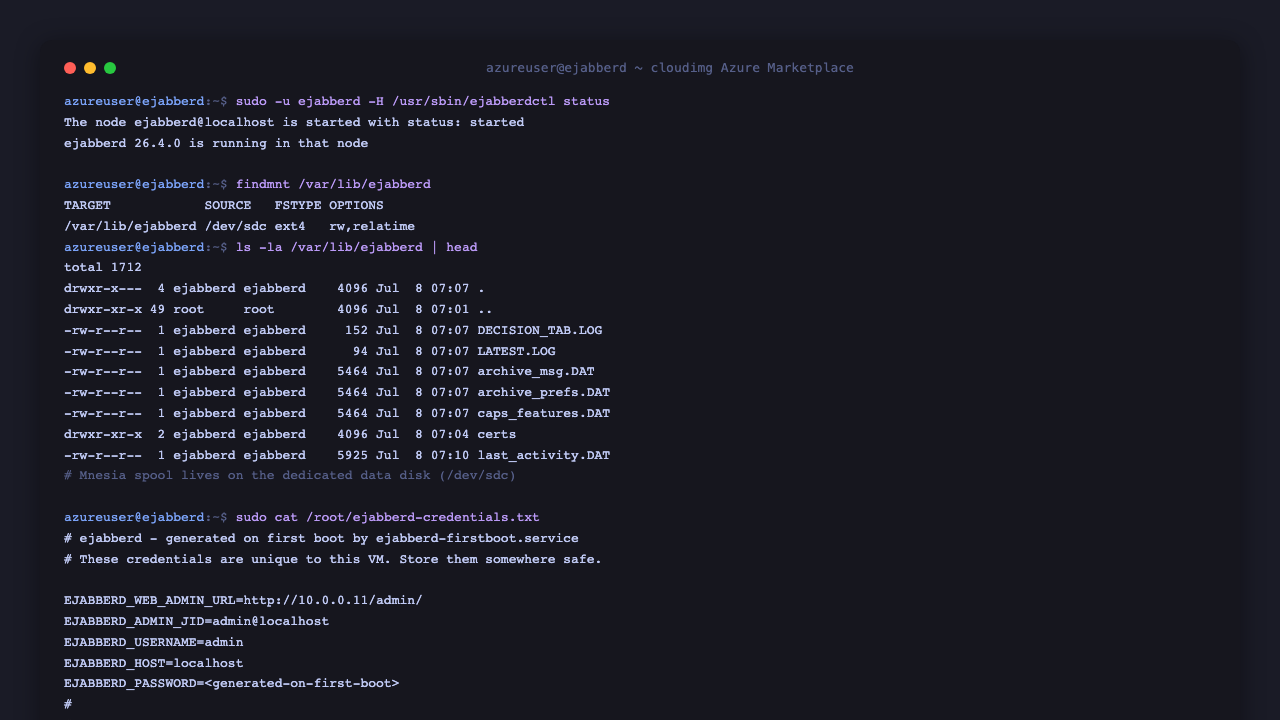Click the line 'The node ejabberd@localhost is started'
The height and width of the screenshot is (720, 1280).
point(294,122)
